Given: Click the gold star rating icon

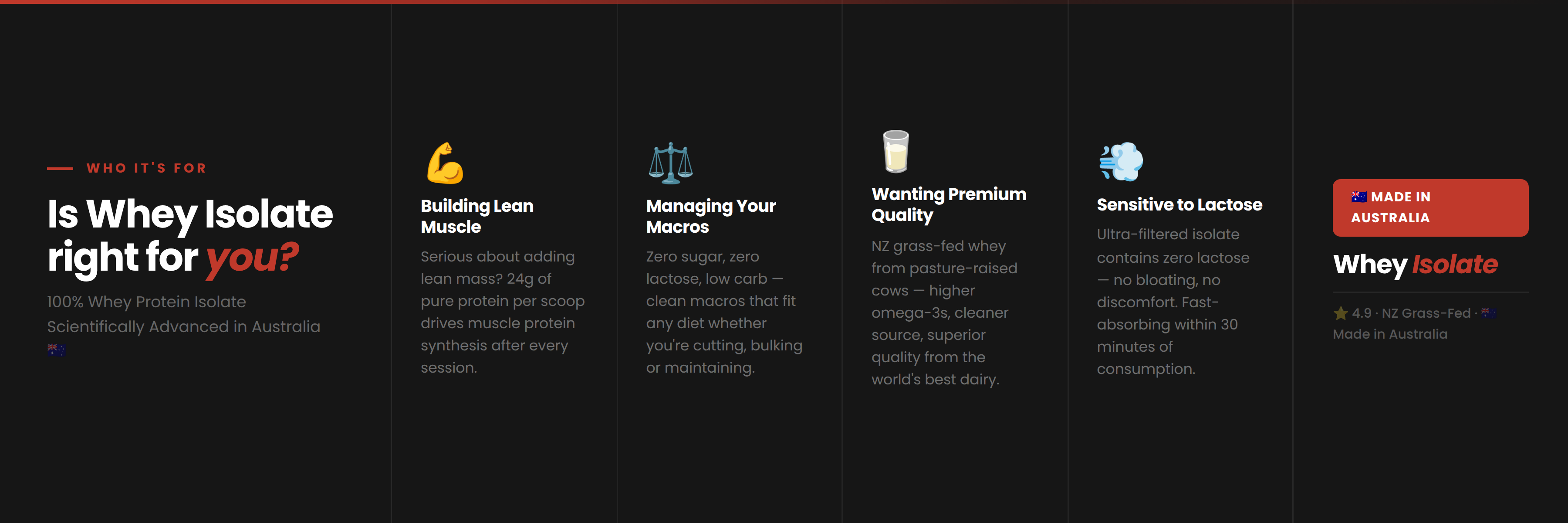Looking at the screenshot, I should [1340, 313].
